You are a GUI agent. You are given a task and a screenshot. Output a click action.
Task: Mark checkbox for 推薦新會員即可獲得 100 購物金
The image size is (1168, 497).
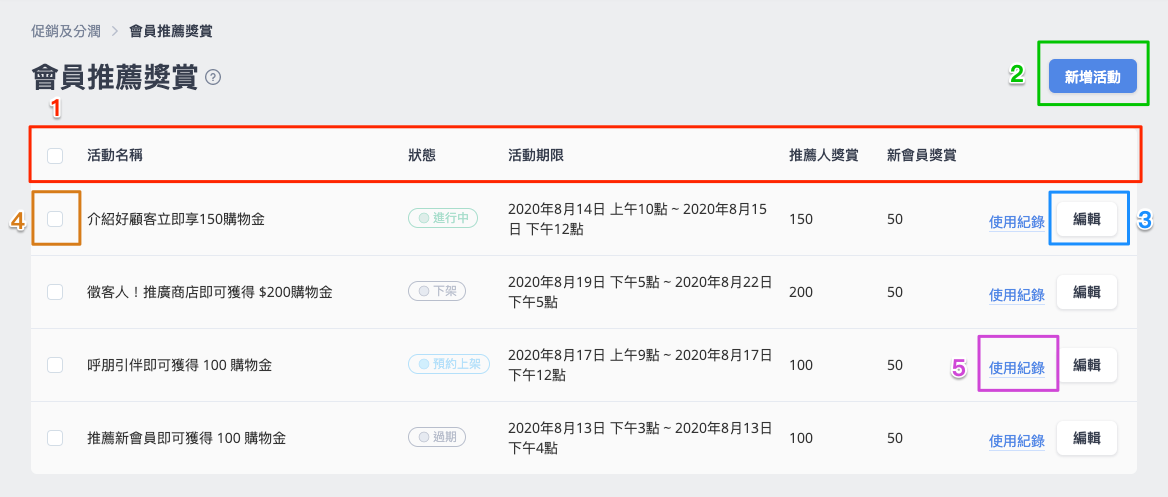(55, 438)
